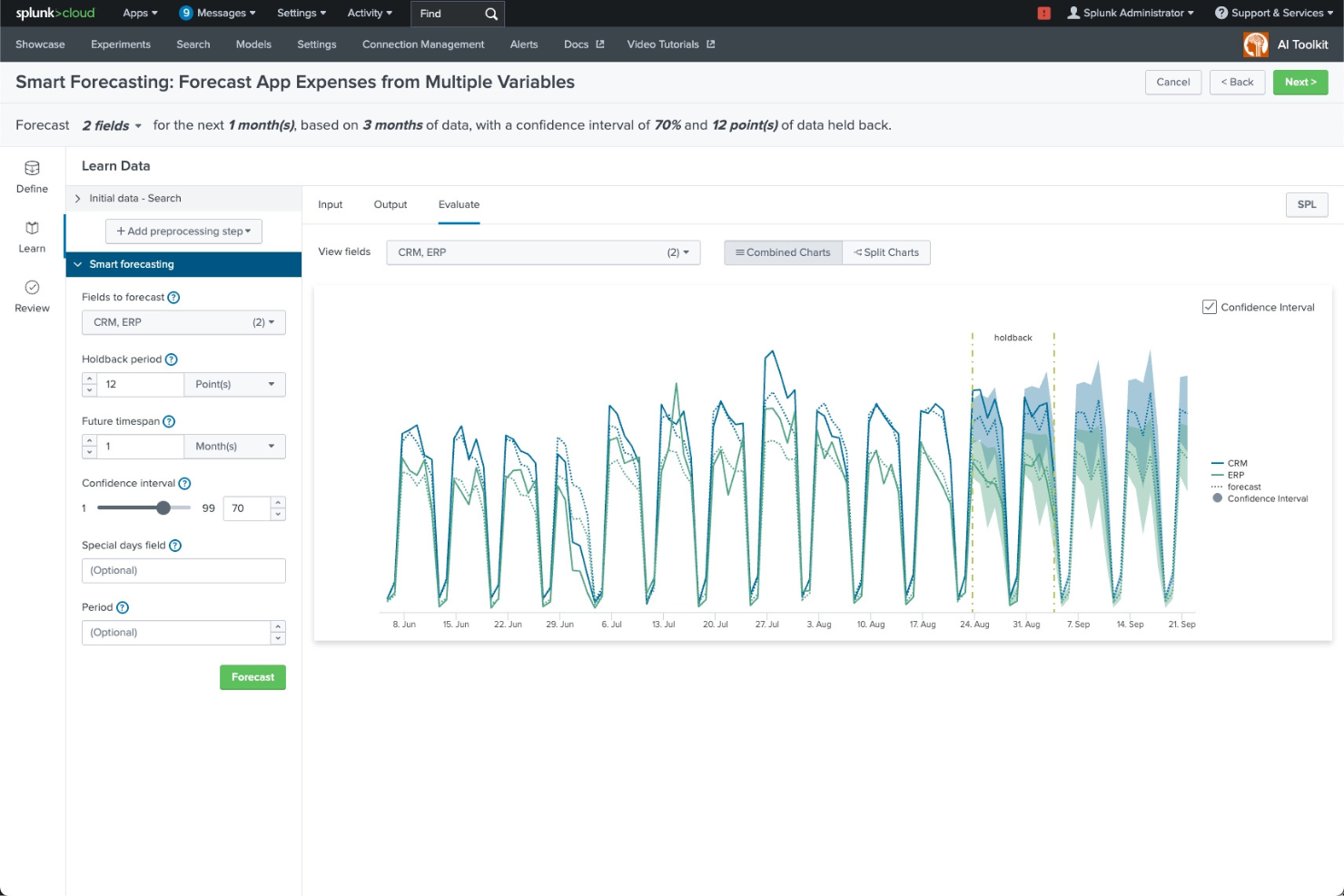
Task: Open the top bar Settings dropdown
Action: [x=301, y=13]
